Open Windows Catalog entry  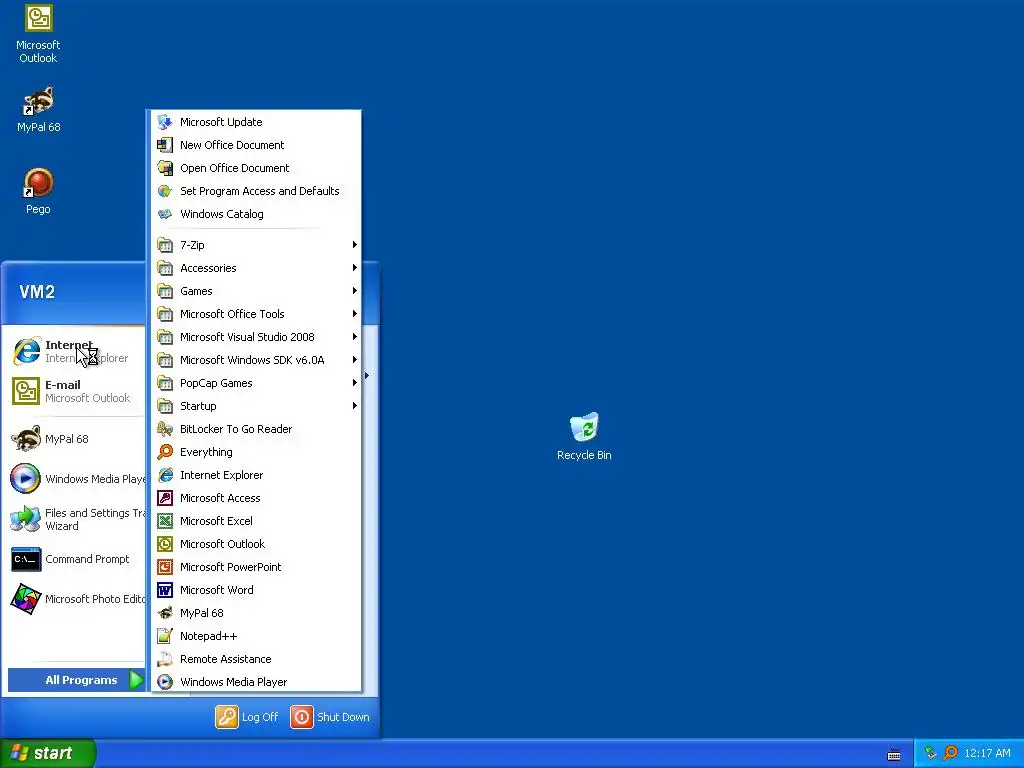tap(256, 214)
